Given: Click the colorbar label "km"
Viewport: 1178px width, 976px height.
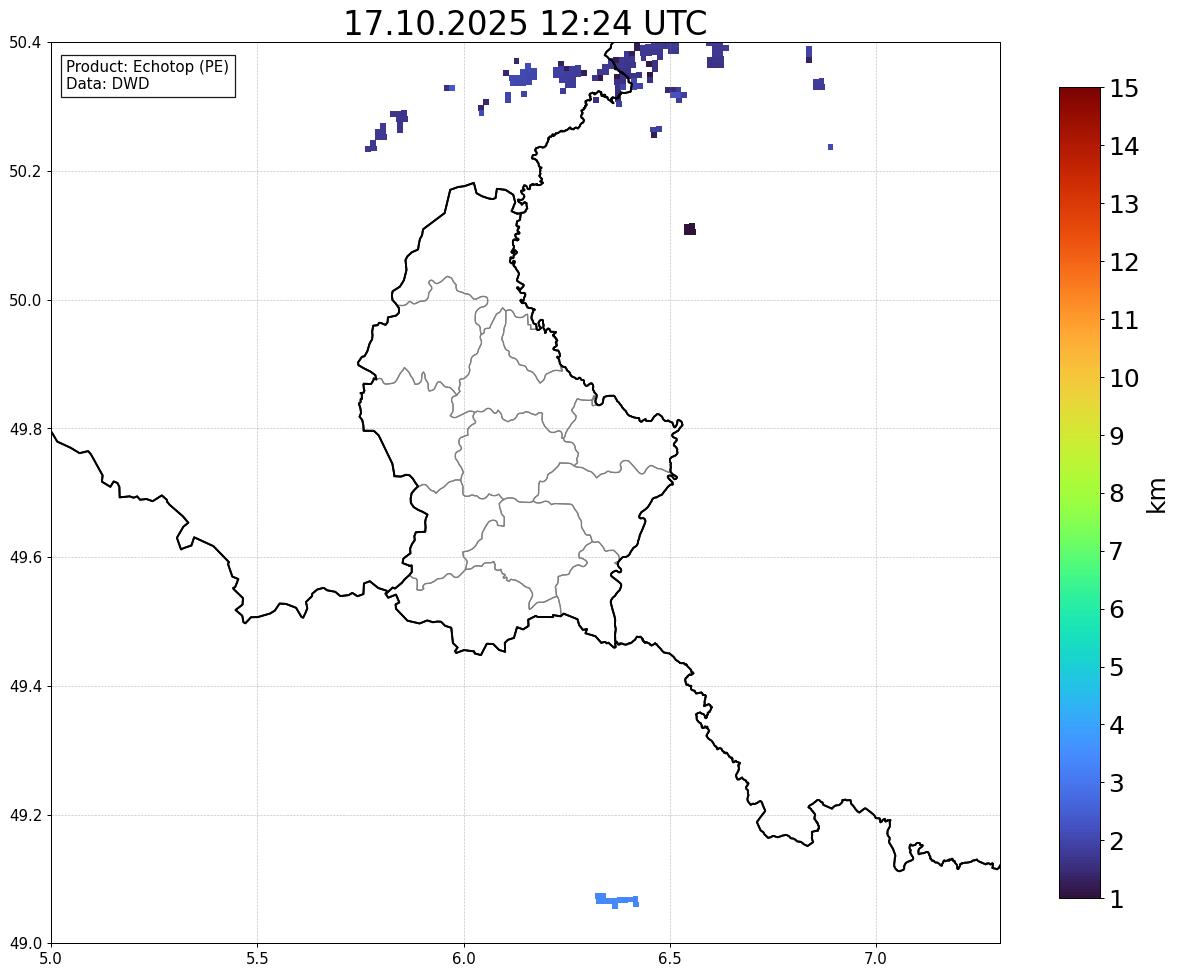Looking at the screenshot, I should coord(1157,495).
